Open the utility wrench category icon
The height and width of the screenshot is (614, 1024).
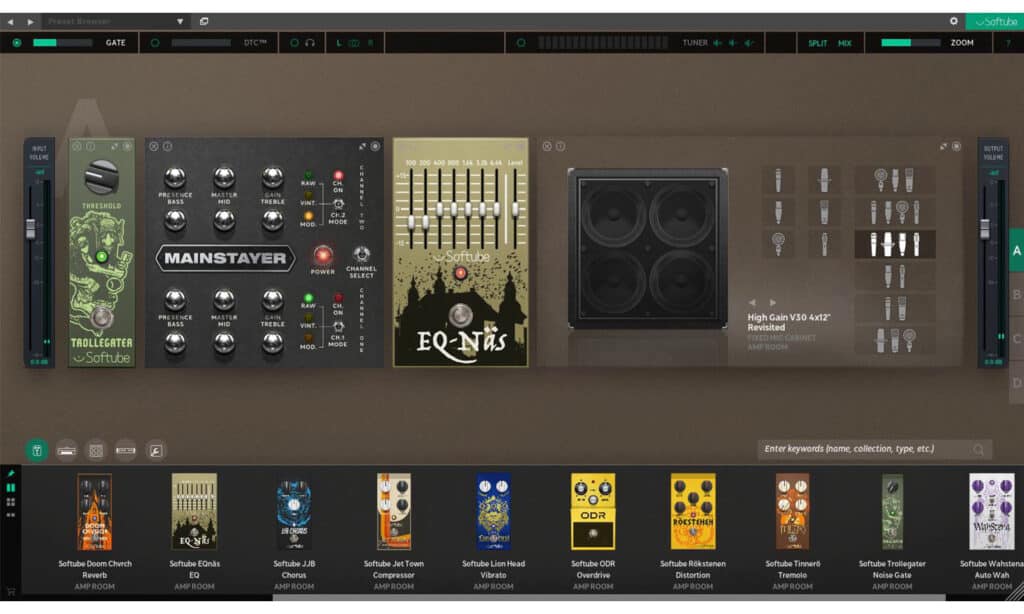155,450
